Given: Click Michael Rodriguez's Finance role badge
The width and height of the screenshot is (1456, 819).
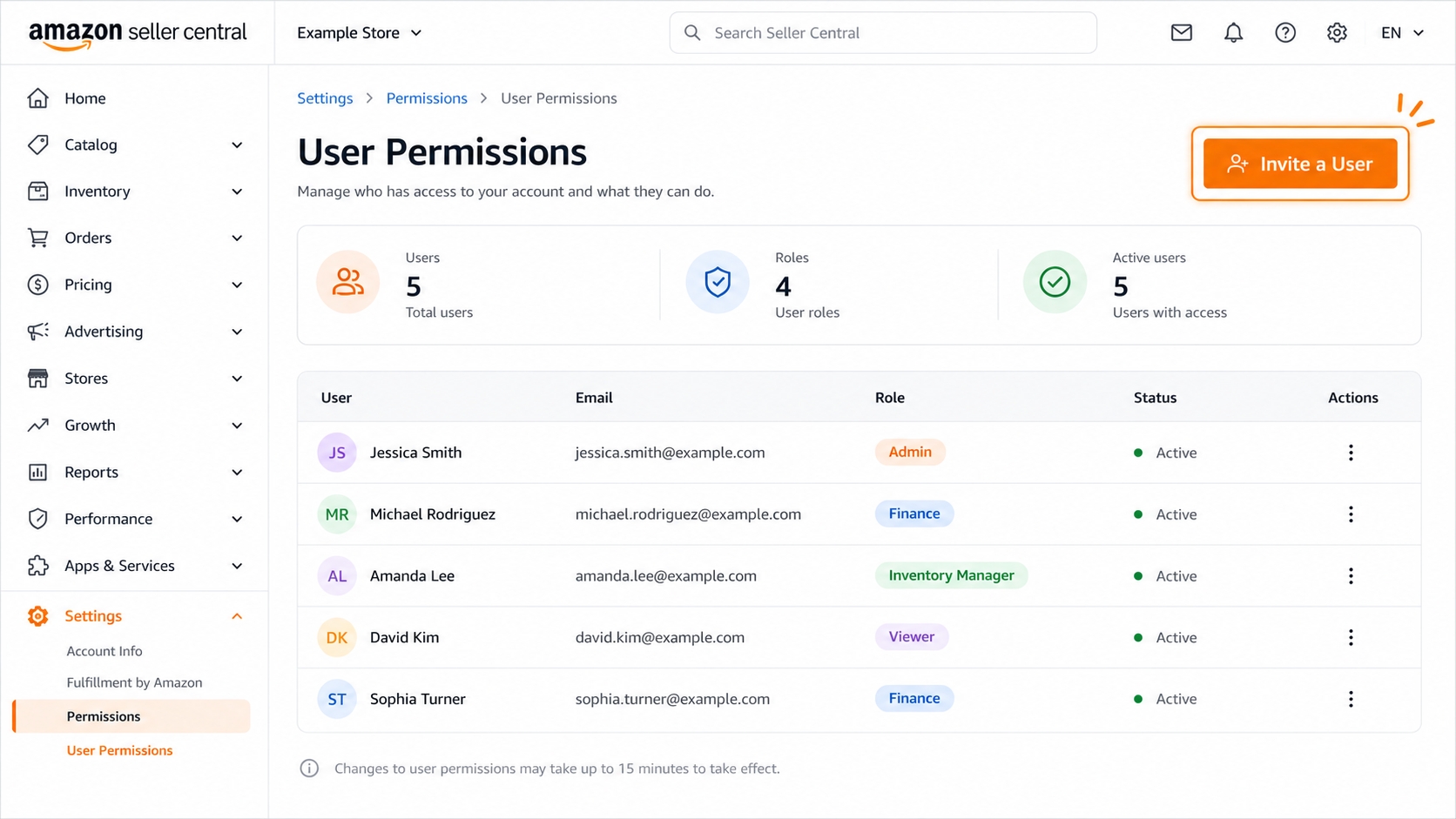Looking at the screenshot, I should (914, 514).
